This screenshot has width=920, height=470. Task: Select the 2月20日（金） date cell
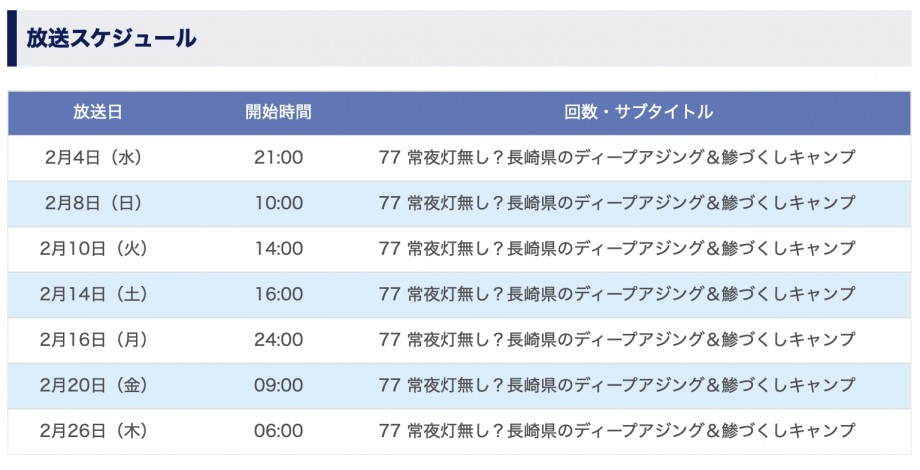[x=97, y=385]
